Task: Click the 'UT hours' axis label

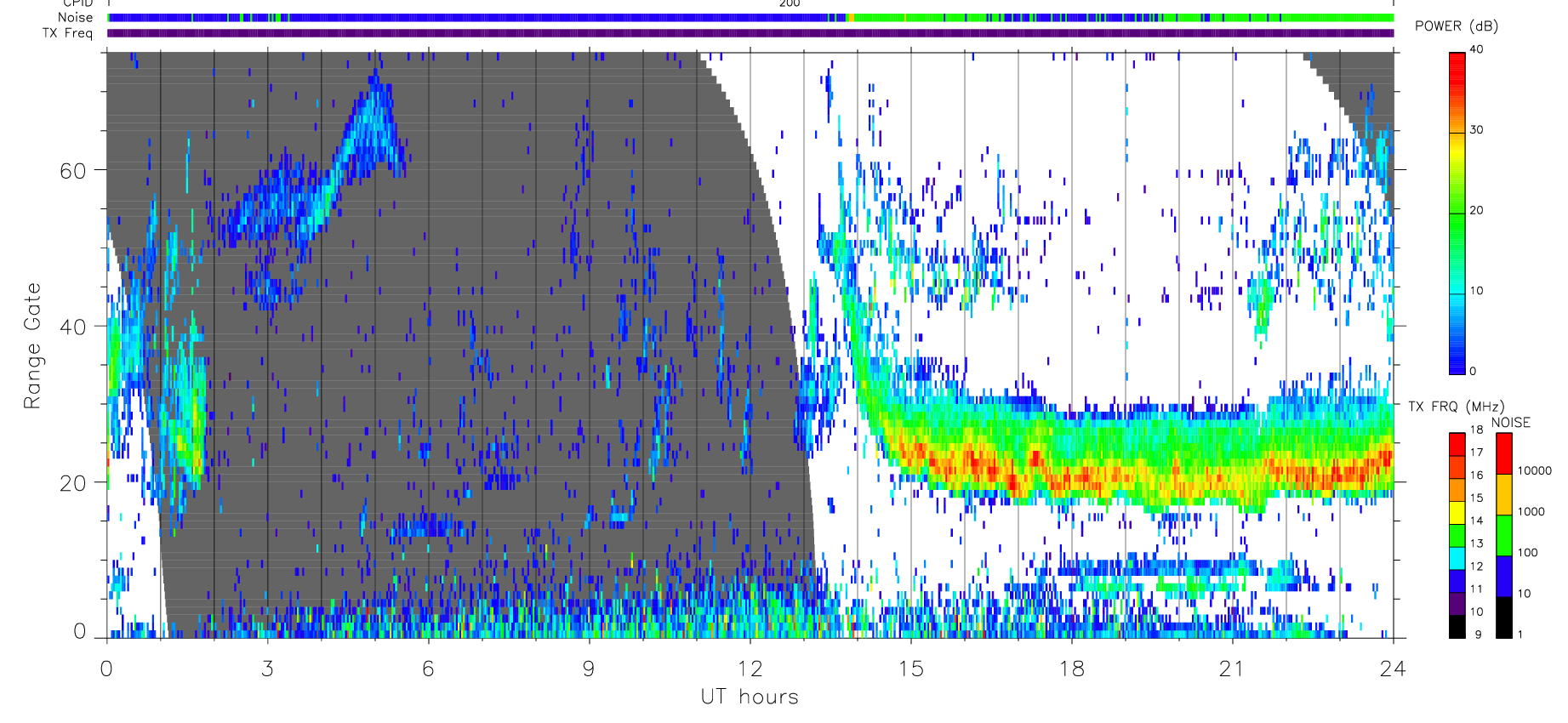Action: (750, 697)
